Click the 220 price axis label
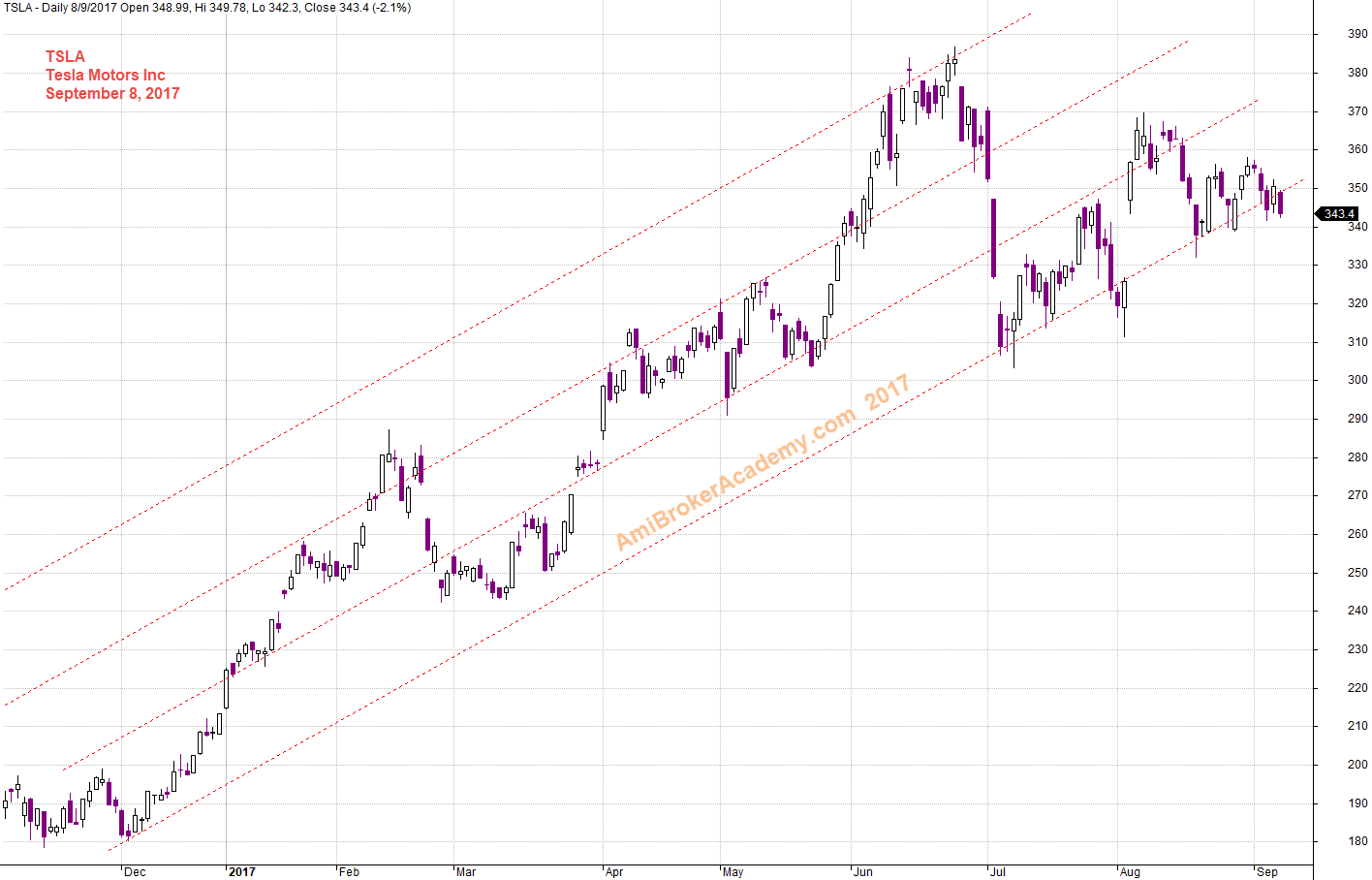The height and width of the screenshot is (880, 1372). pos(1357,688)
